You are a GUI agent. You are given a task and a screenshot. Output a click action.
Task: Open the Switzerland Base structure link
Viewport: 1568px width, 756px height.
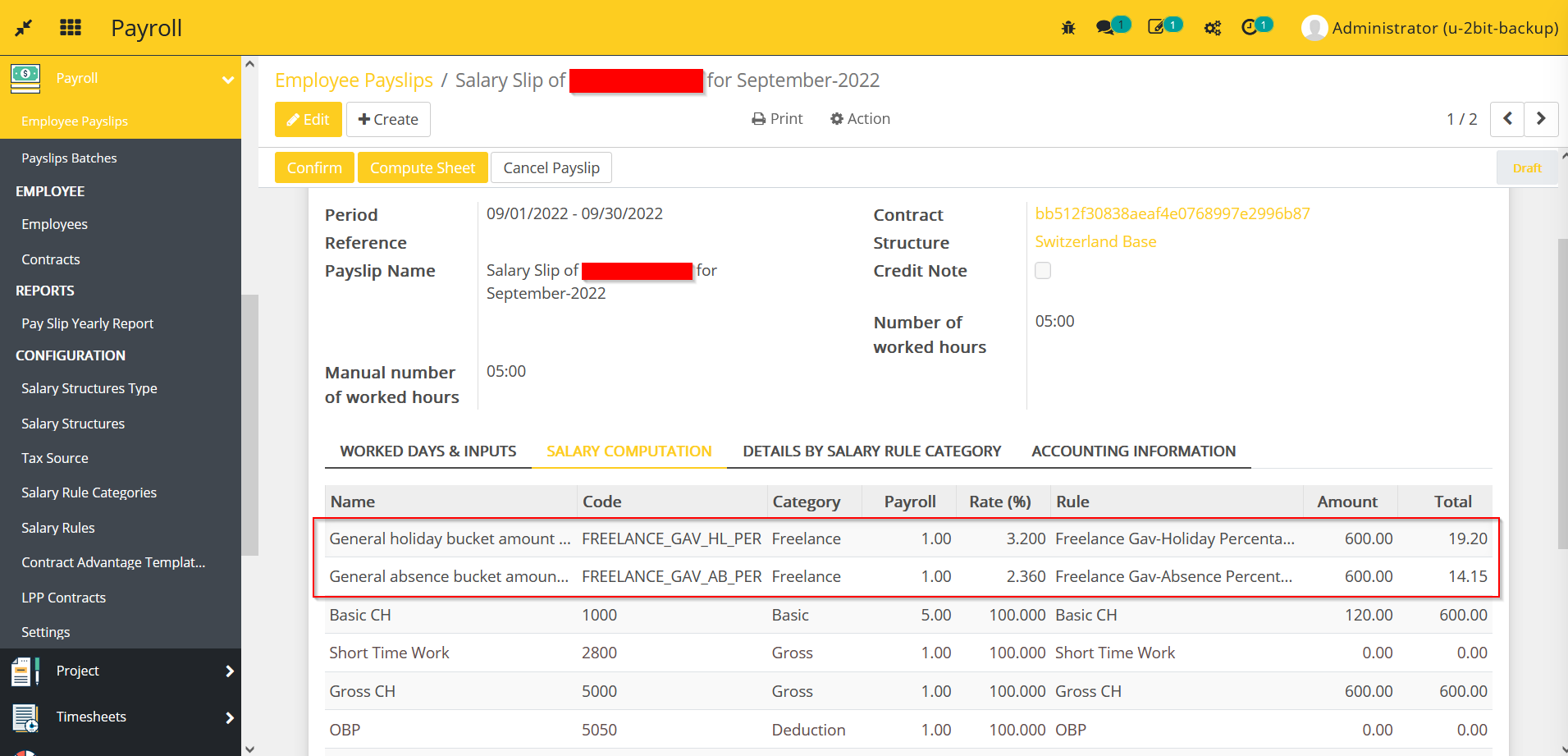coord(1095,241)
